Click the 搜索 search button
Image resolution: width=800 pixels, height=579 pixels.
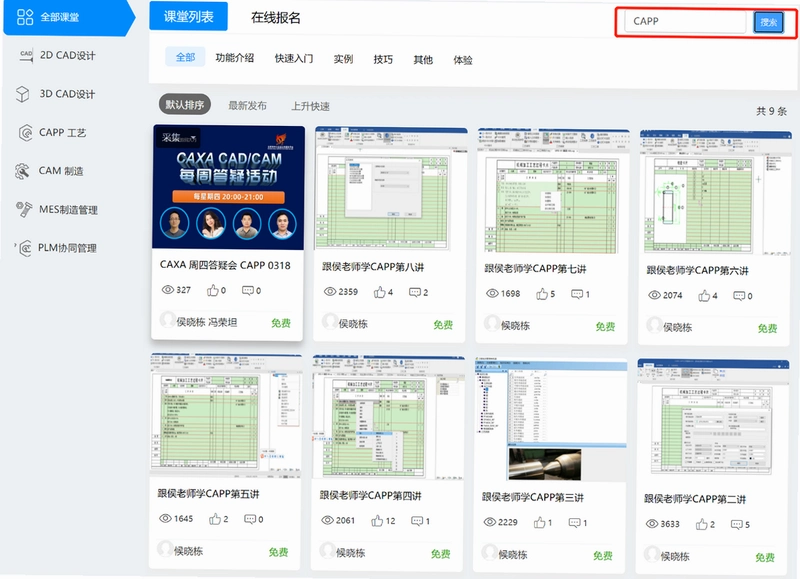tap(768, 22)
